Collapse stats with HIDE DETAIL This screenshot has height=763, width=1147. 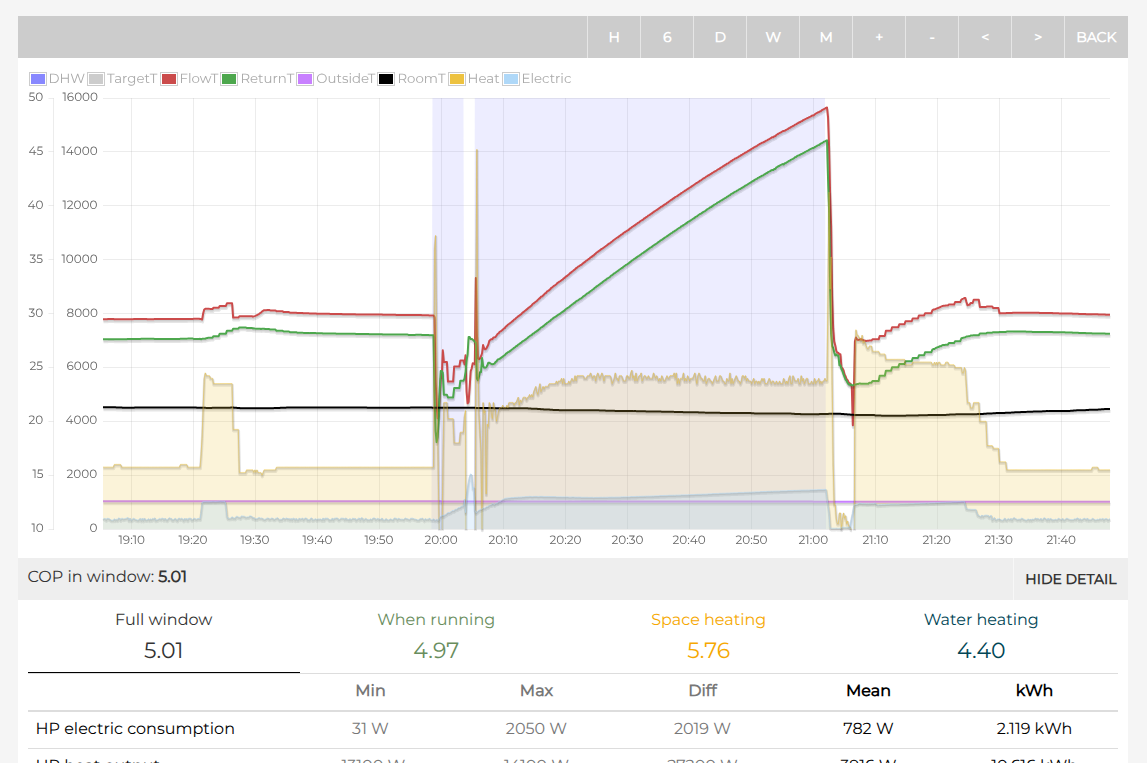pos(1070,578)
